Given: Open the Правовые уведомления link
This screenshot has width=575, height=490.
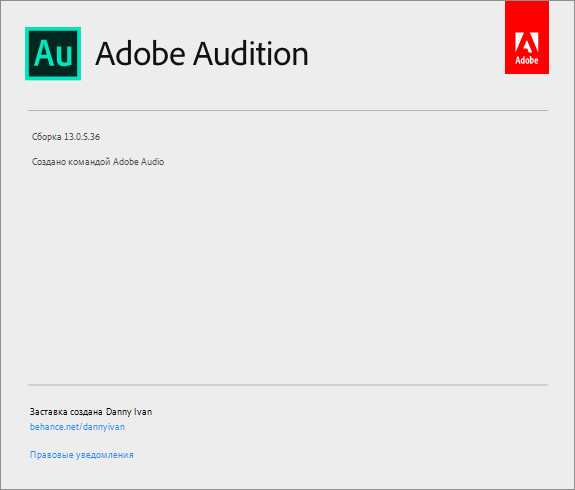Looking at the screenshot, I should click(x=81, y=455).
